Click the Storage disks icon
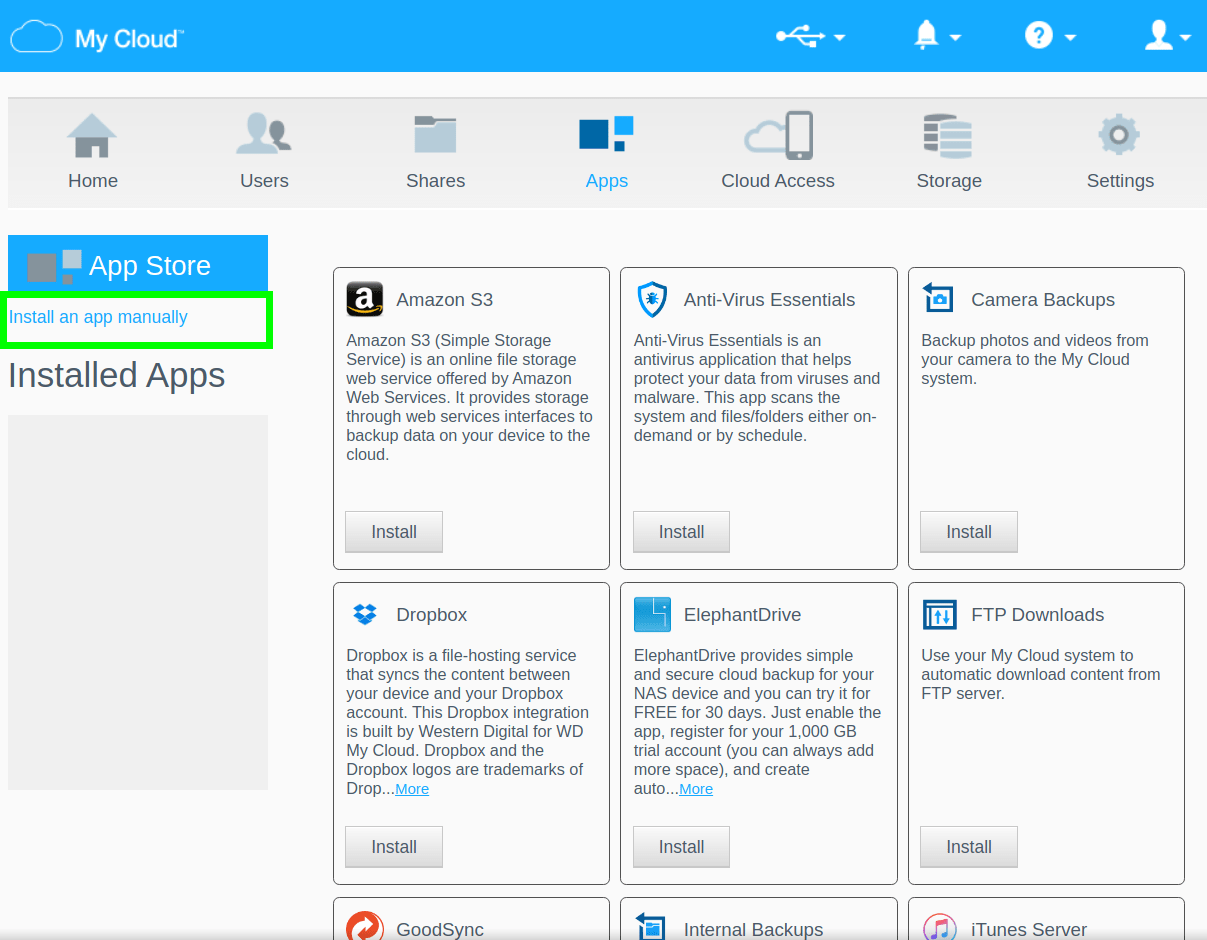1207x940 pixels. click(x=948, y=136)
